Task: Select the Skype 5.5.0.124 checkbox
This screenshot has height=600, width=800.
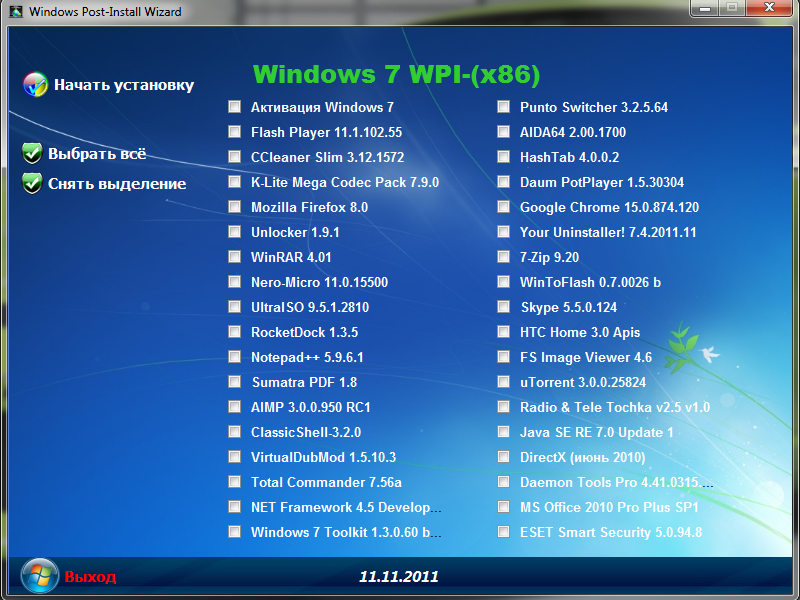Action: point(503,307)
